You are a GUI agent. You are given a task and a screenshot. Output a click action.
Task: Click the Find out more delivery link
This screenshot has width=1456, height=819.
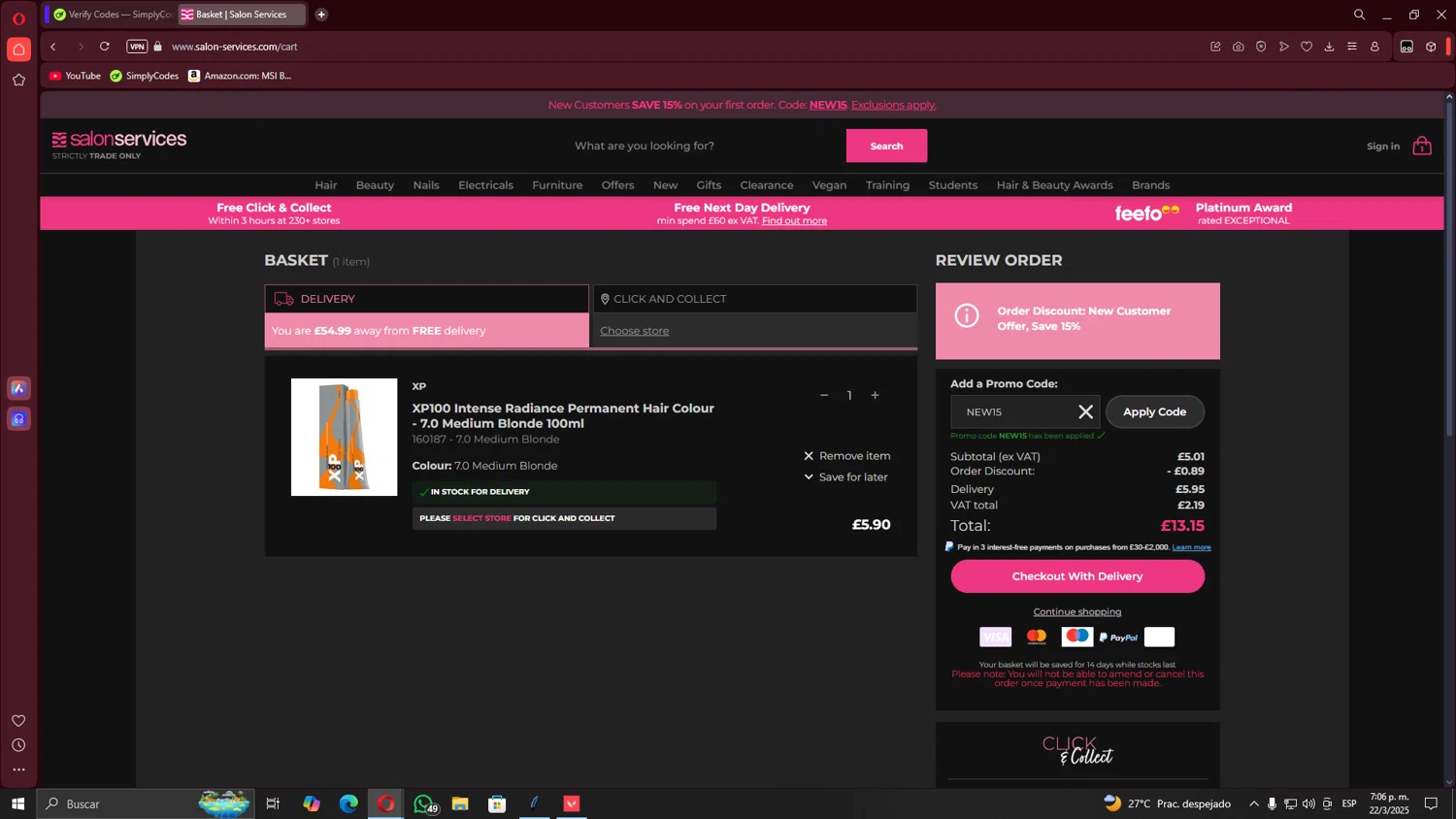coord(794,221)
